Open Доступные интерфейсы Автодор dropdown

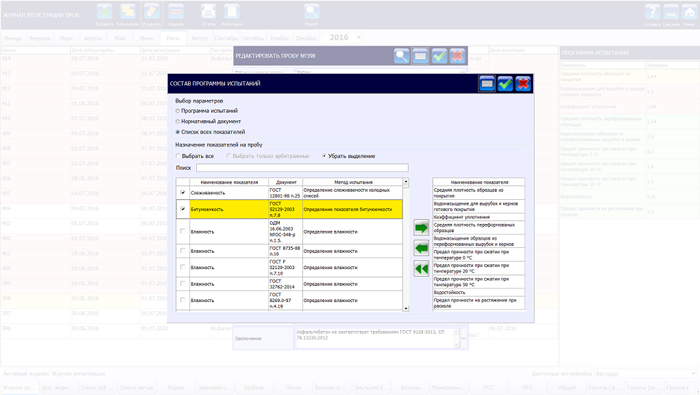tap(693, 374)
